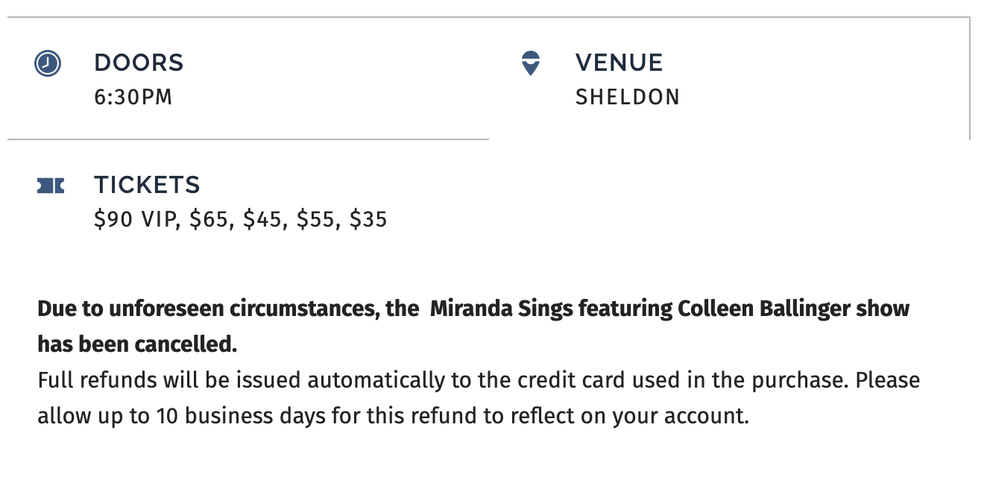Click the bold "has been cancelled." text

pos(137,344)
